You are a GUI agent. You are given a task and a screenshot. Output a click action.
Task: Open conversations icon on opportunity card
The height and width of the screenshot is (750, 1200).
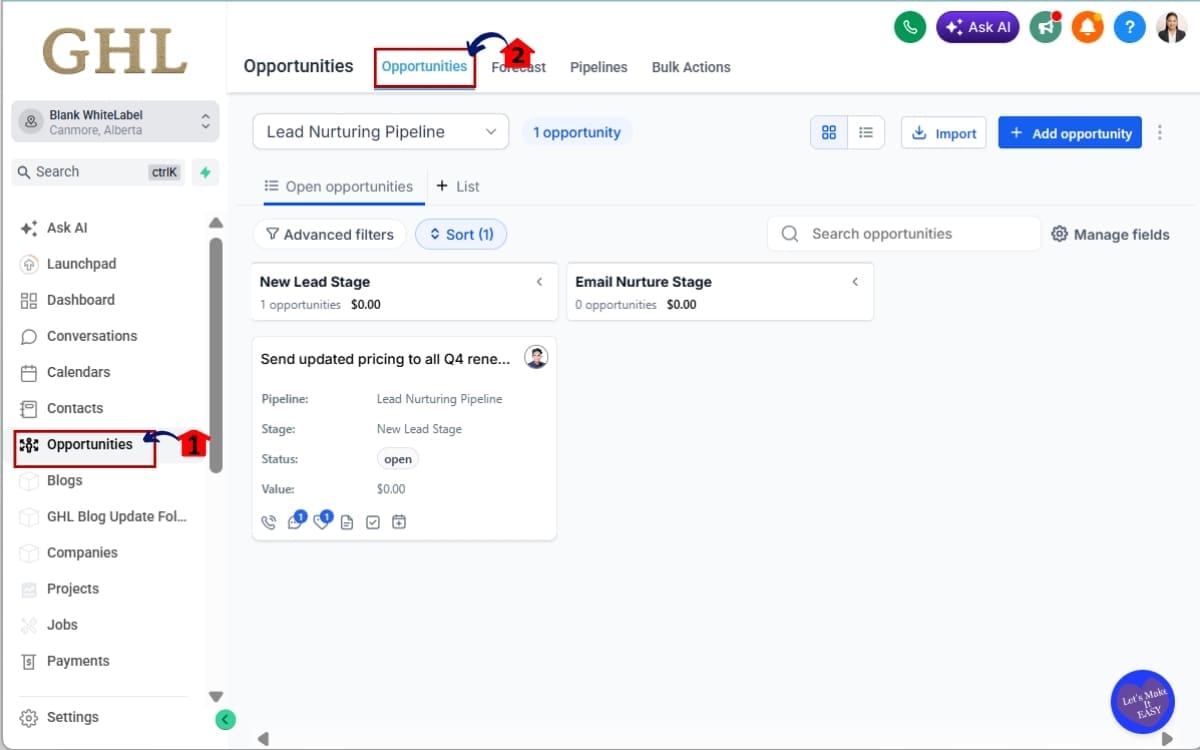coord(295,522)
